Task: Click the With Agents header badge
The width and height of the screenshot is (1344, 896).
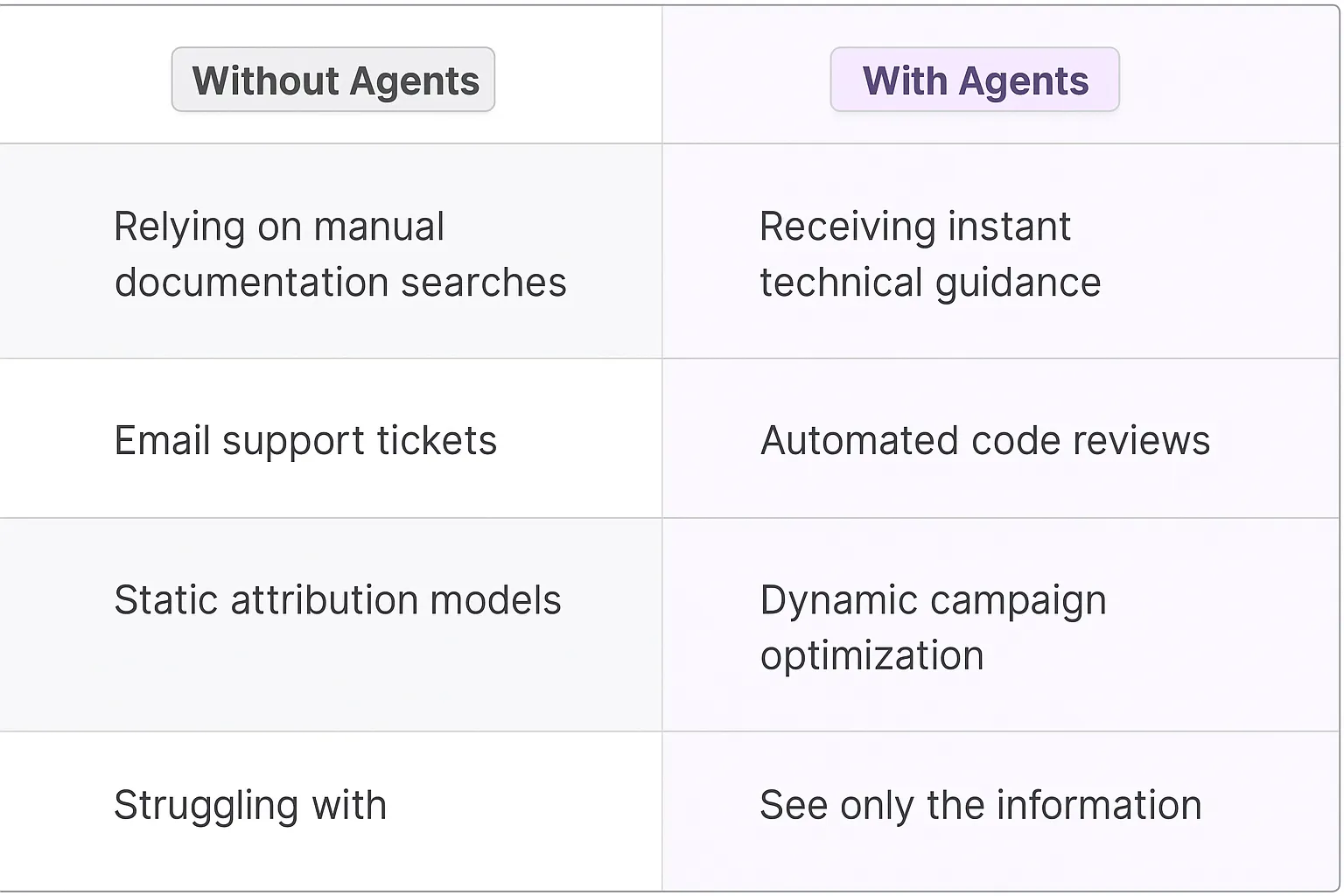Action: click(975, 80)
